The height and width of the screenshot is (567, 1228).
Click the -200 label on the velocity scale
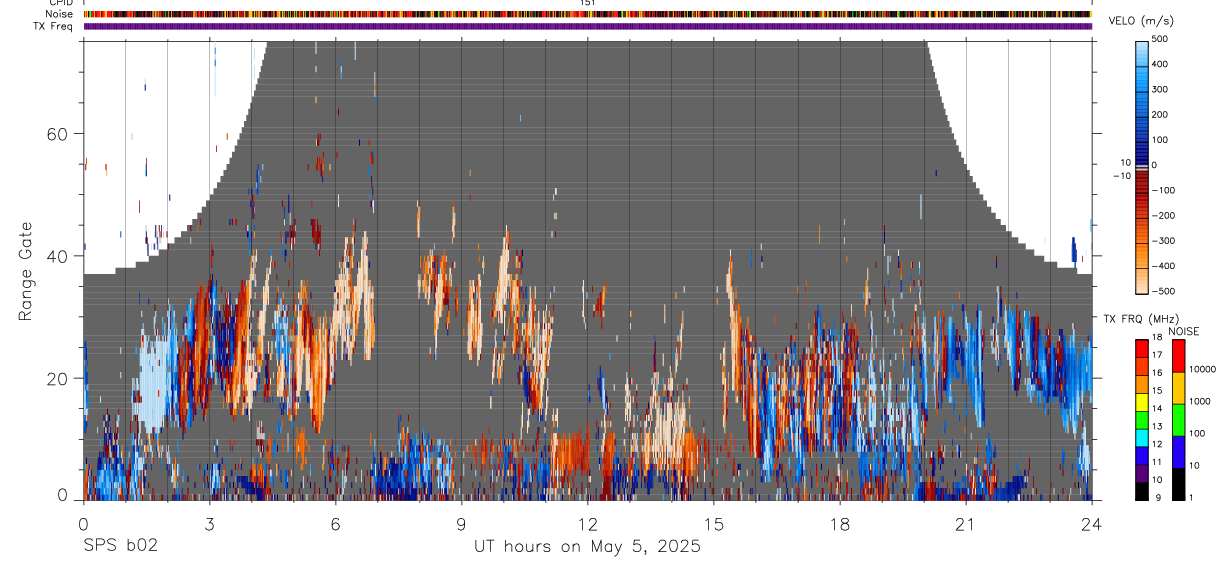coord(1163,216)
